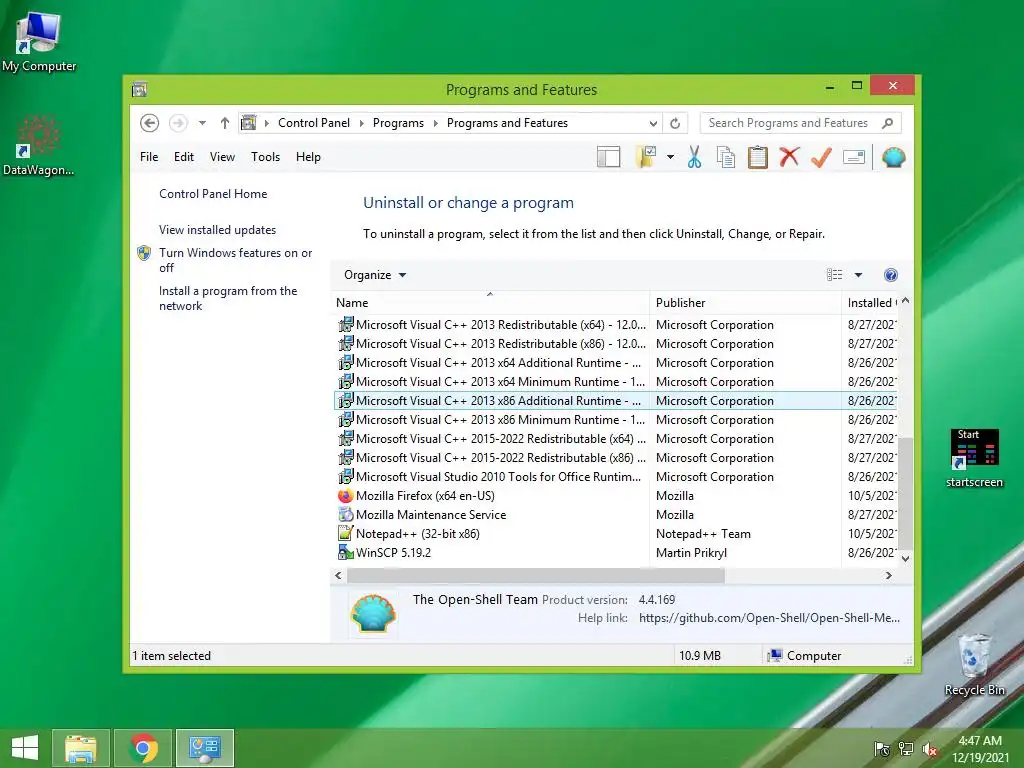Viewport: 1024px width, 768px height.
Task: Open the View menu
Action: point(222,157)
